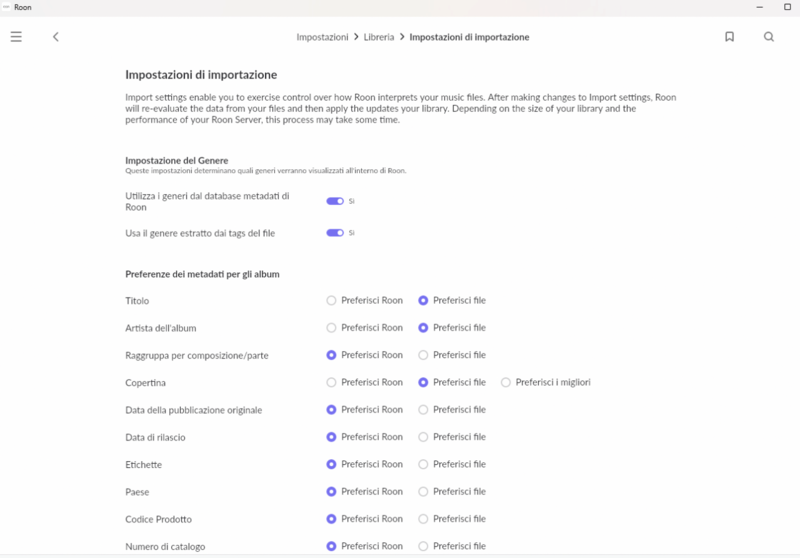The height and width of the screenshot is (558, 800).
Task: Navigate to Libreria breadcrumb
Action: click(x=379, y=37)
